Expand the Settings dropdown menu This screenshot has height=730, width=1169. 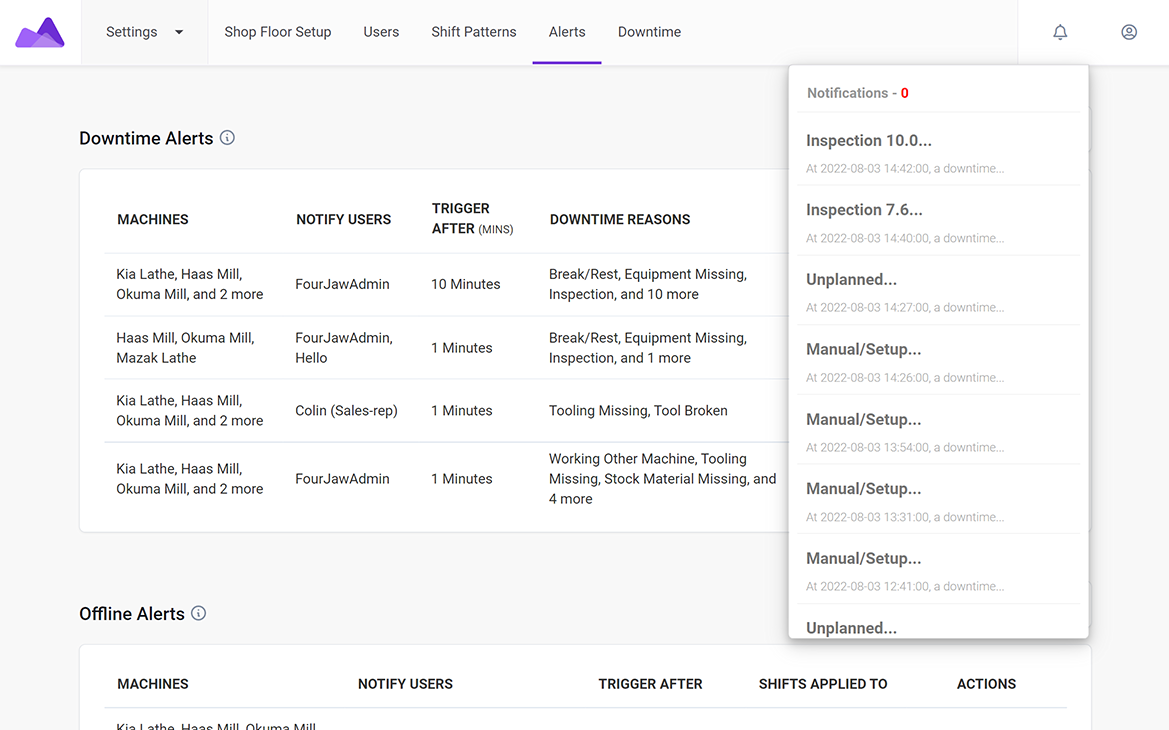(x=145, y=32)
